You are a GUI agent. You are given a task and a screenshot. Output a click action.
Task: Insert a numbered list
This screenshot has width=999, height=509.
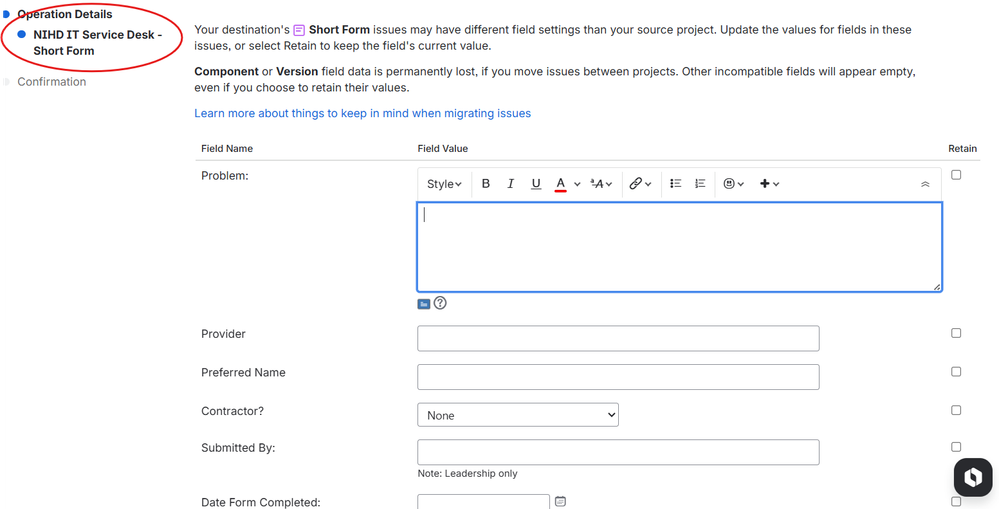pos(700,183)
